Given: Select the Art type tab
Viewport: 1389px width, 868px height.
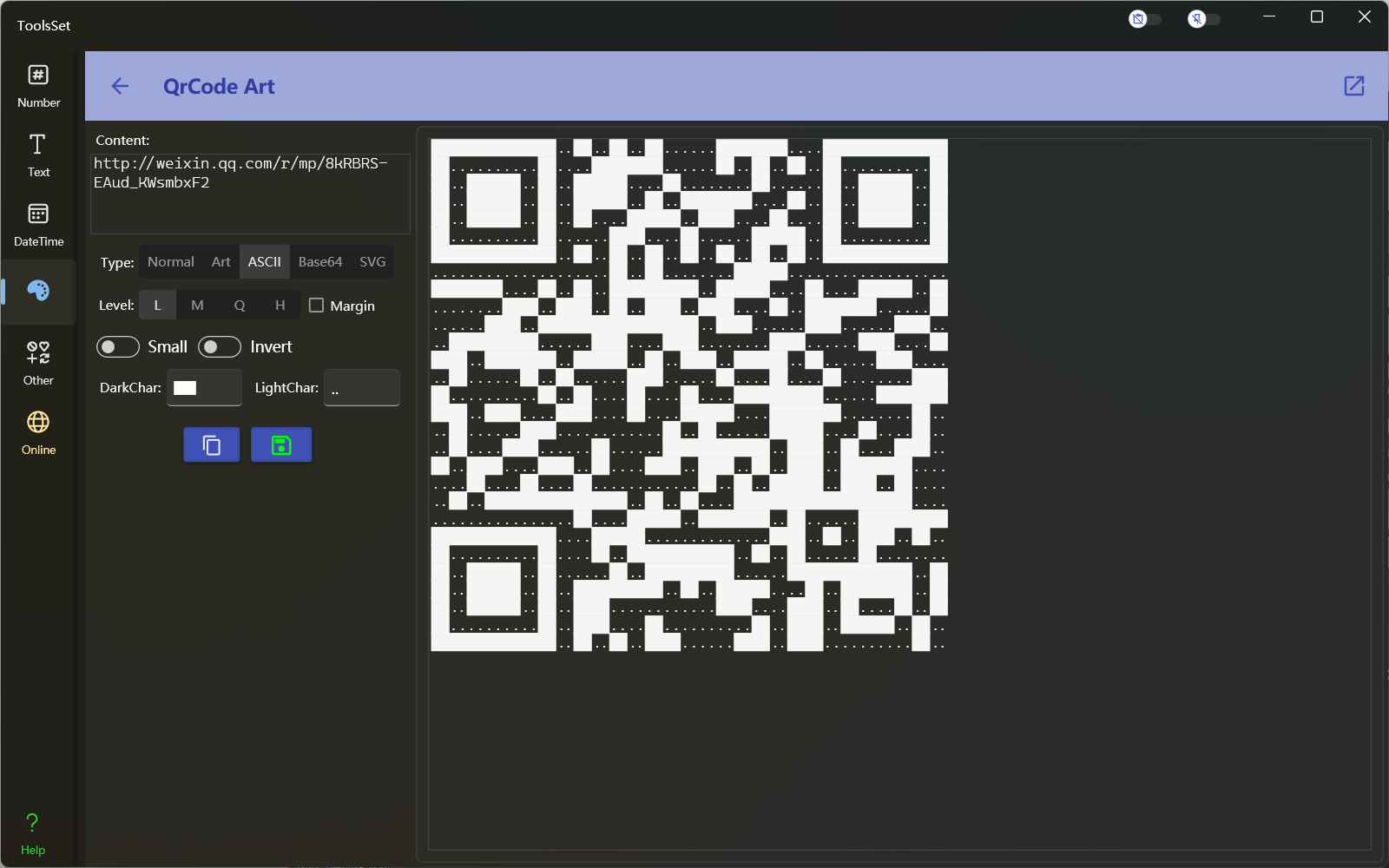Looking at the screenshot, I should coord(221,262).
